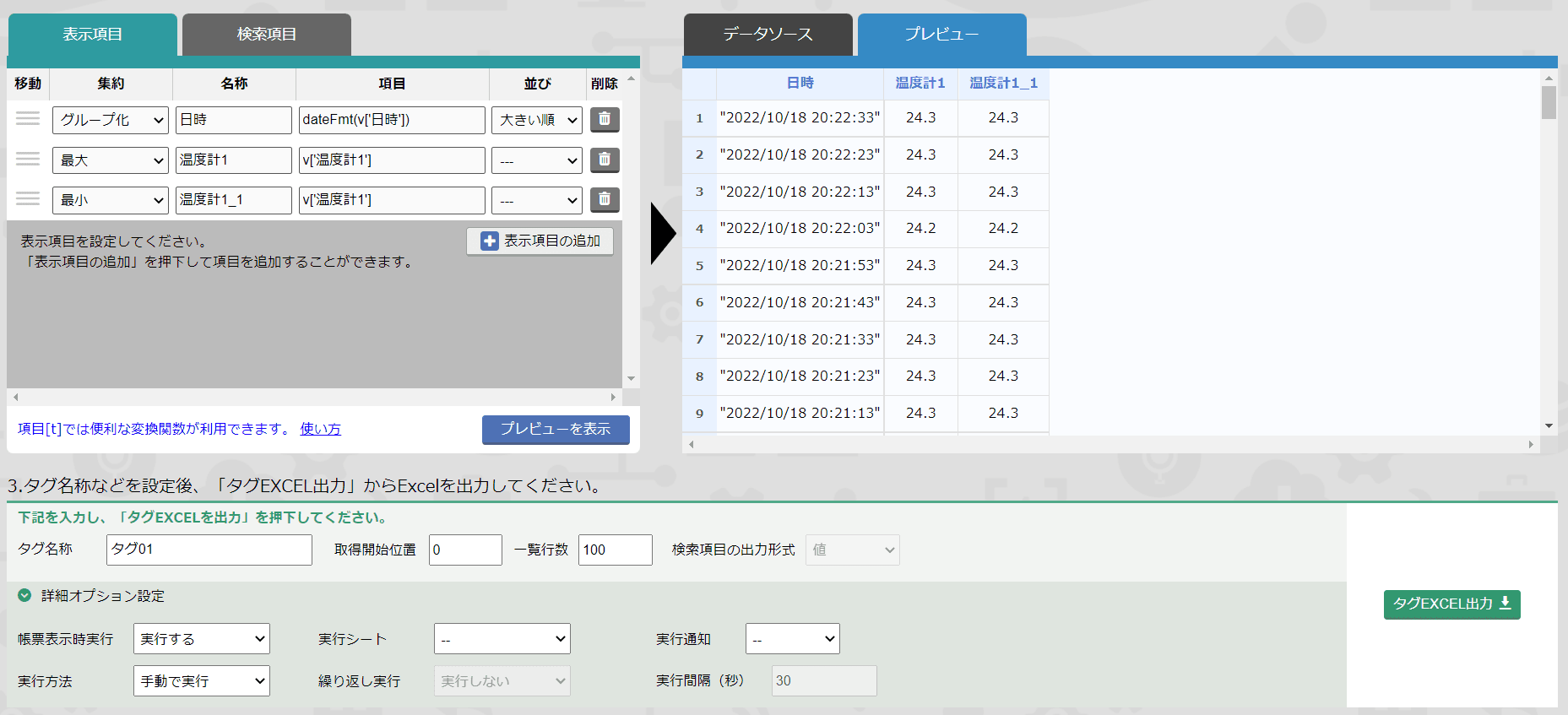Delete the 温度計1 row with trash icon

tap(605, 160)
